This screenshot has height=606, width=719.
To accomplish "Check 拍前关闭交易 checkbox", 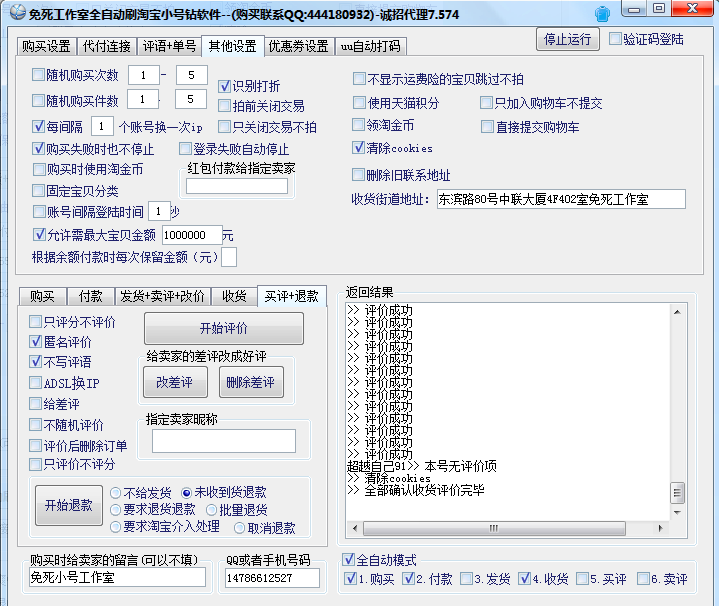I will [x=224, y=106].
